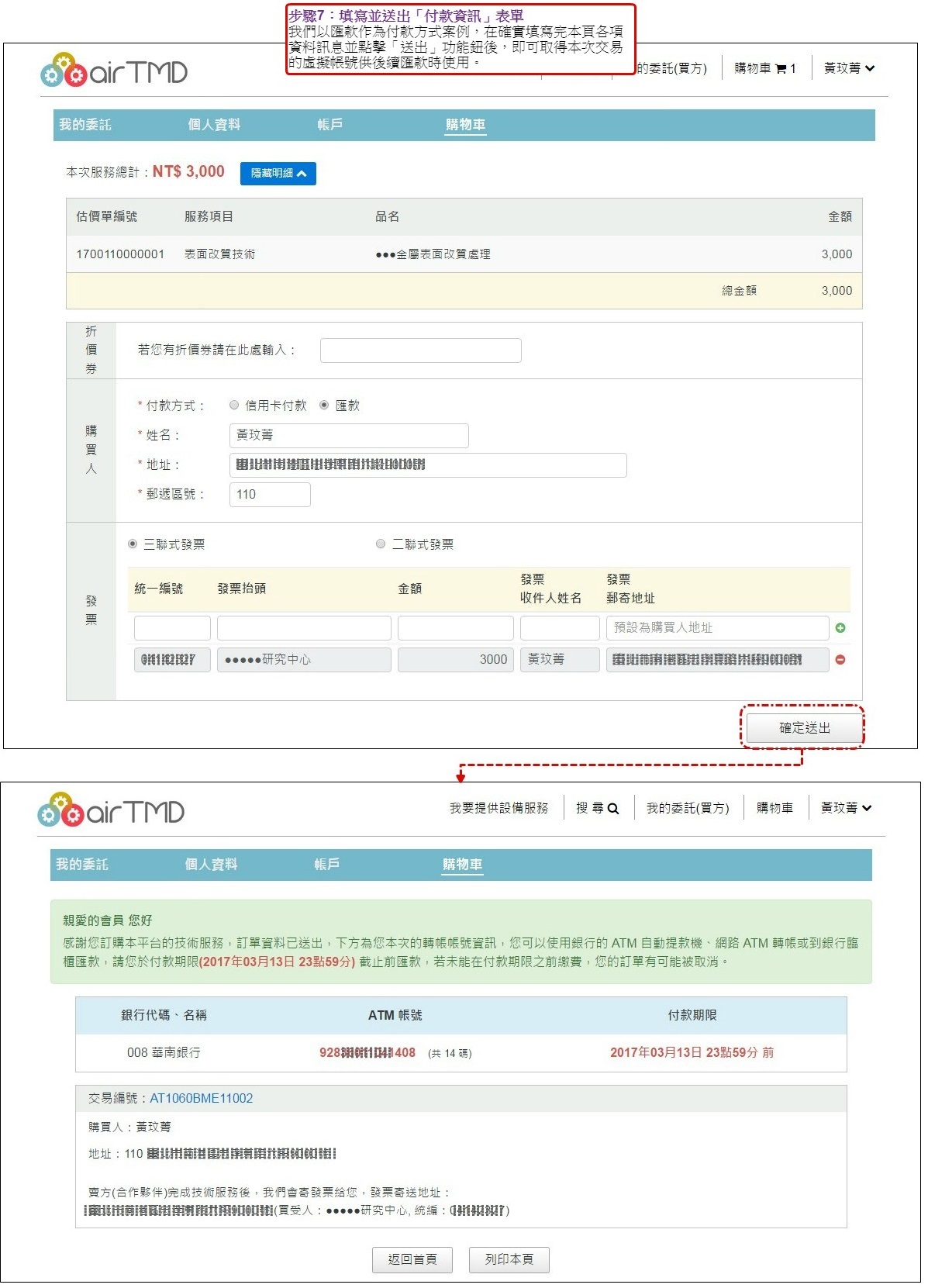The width and height of the screenshot is (928, 1288).
Task: Choose 三聯式發票 invoice type
Action: pyautogui.click(x=133, y=544)
